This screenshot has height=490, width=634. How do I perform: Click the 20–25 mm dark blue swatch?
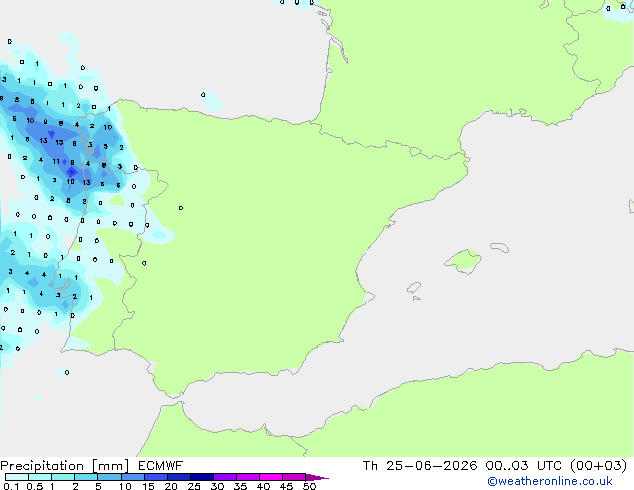(178, 477)
